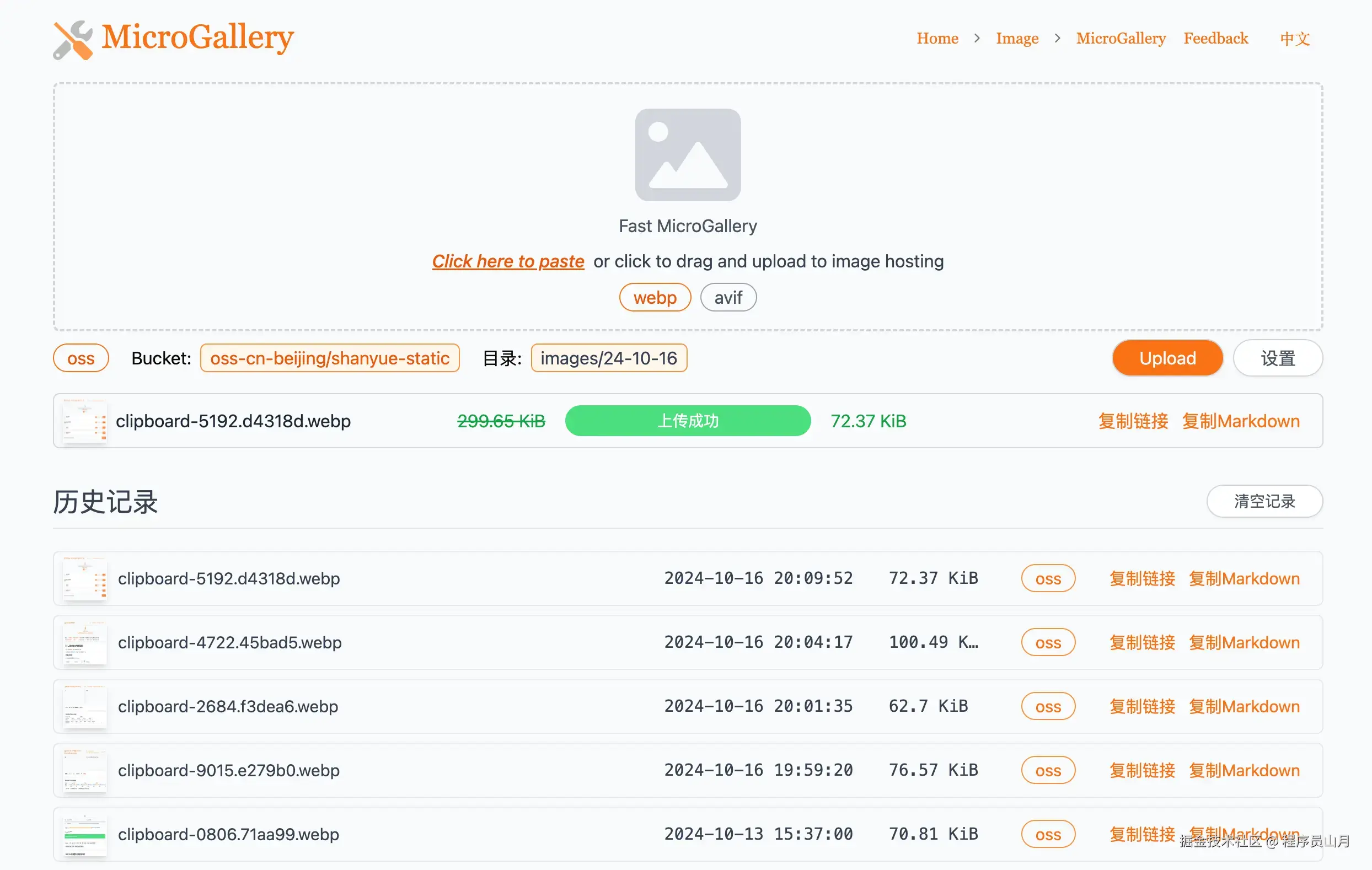The width and height of the screenshot is (1372, 870).
Task: Open the oss-cn-beijing/shanyue-static bucket selector
Action: [329, 358]
